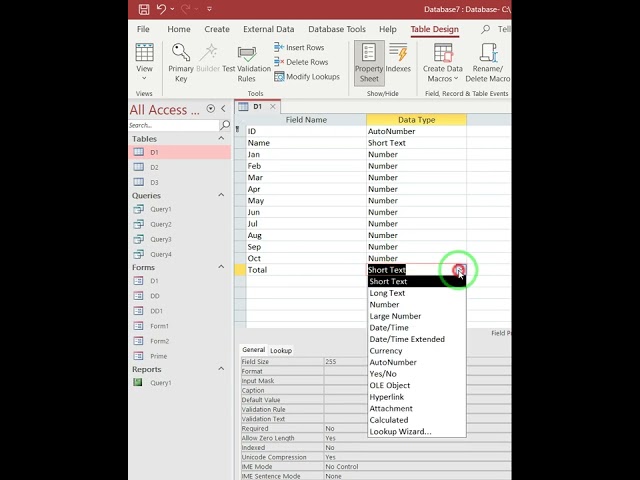Collapse the Forms group
This screenshot has height=480, width=640.
(x=221, y=267)
